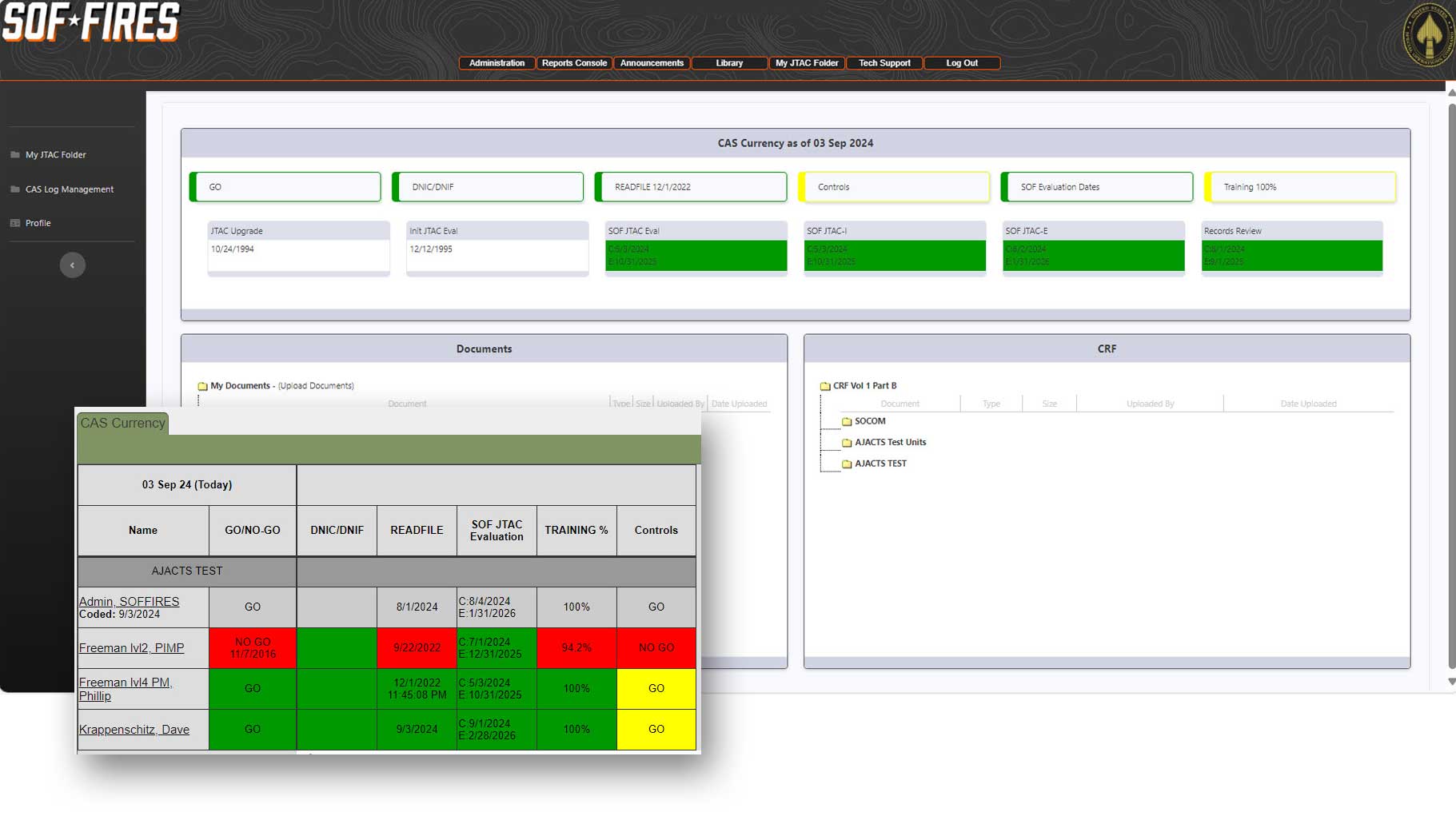Screen dimensions: 1456x816
Task: Open the SOCOM folder
Action: point(870,421)
